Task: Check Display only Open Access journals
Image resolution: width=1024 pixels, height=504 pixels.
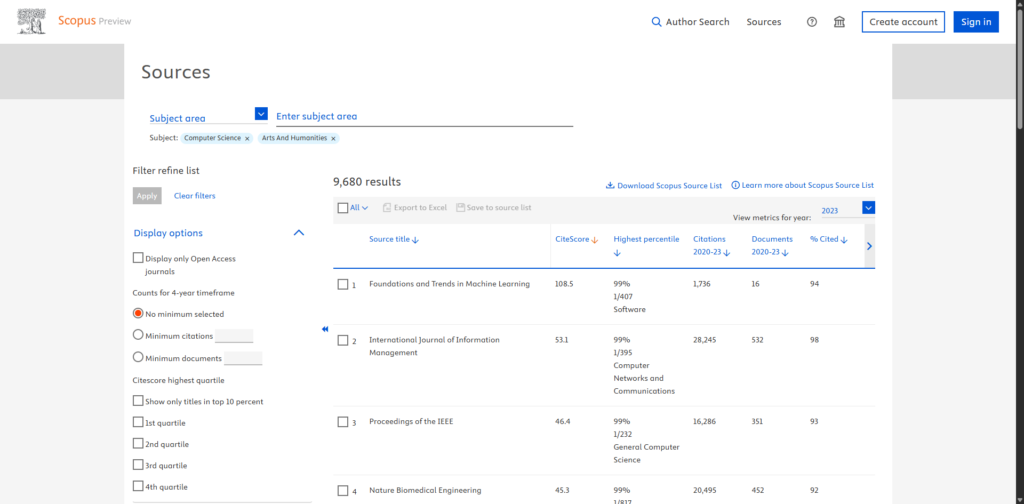Action: coord(138,258)
